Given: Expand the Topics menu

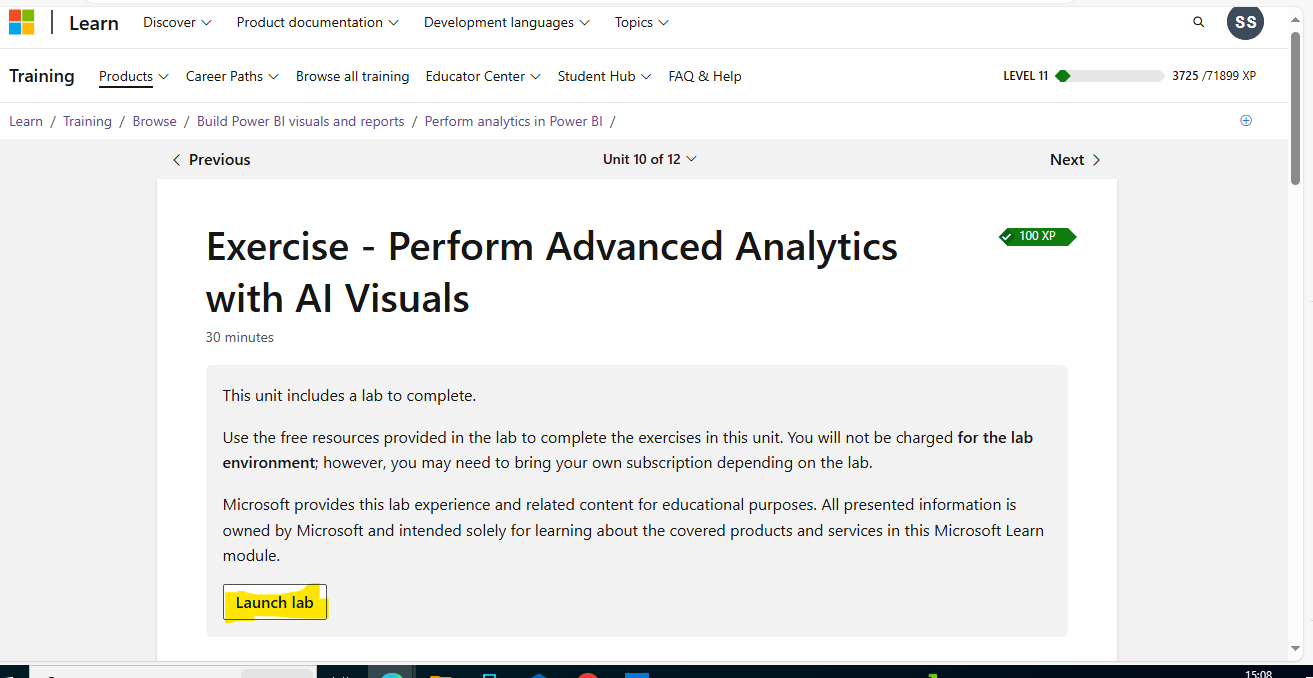Looking at the screenshot, I should pyautogui.click(x=642, y=22).
